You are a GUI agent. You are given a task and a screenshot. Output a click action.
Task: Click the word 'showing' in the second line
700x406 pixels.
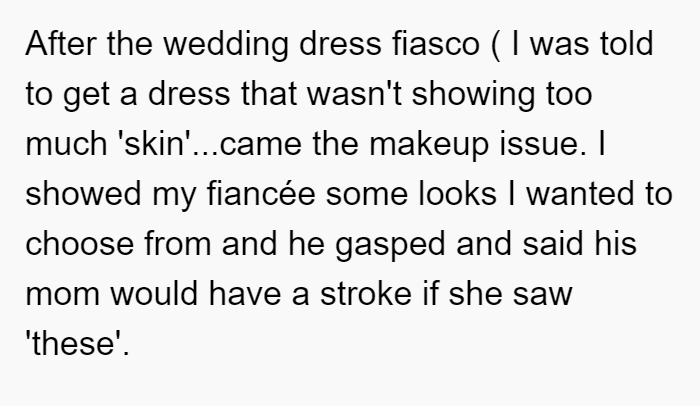click(x=473, y=95)
